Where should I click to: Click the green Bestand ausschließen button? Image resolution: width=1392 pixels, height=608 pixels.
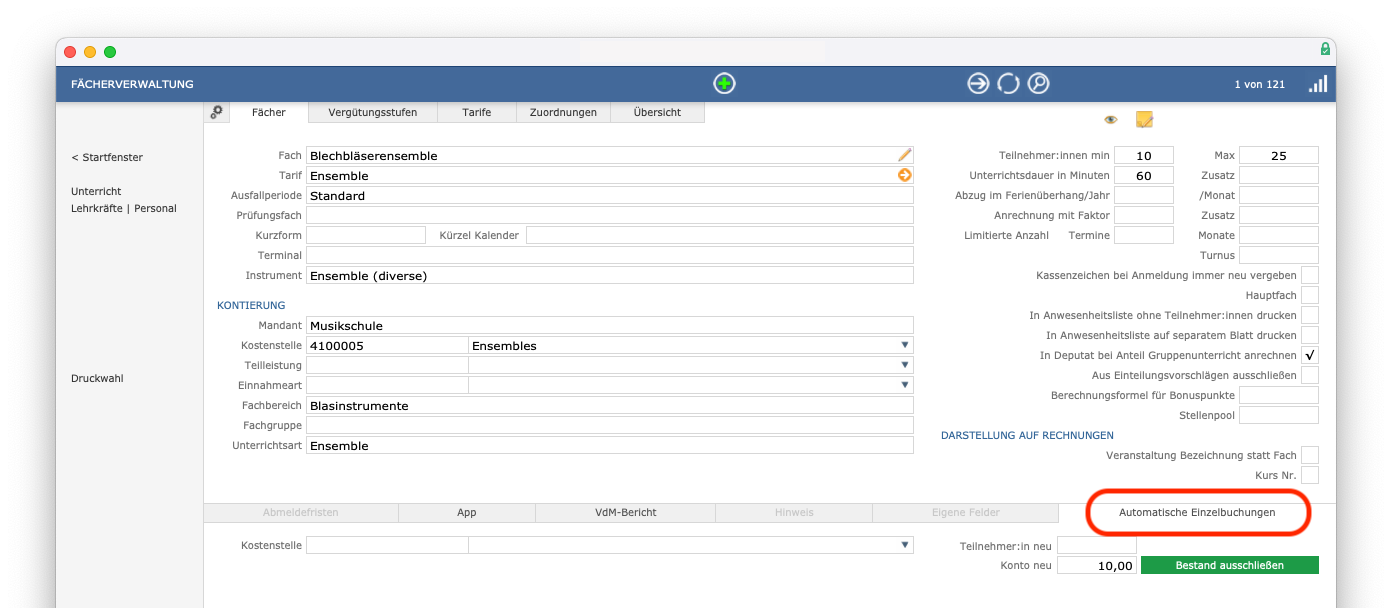click(x=1229, y=565)
